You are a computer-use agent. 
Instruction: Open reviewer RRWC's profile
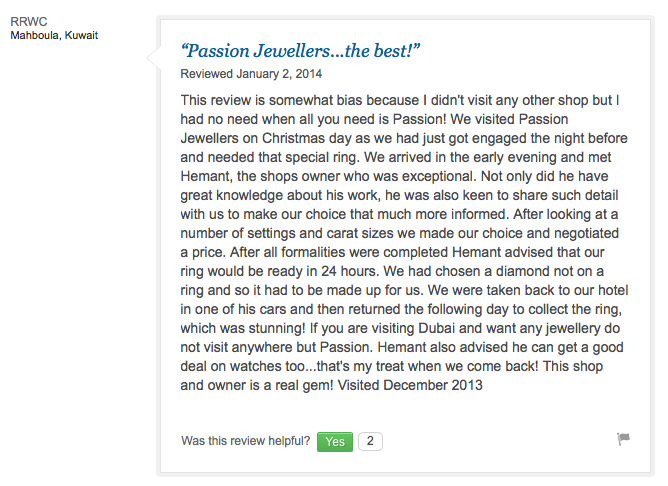(x=26, y=21)
